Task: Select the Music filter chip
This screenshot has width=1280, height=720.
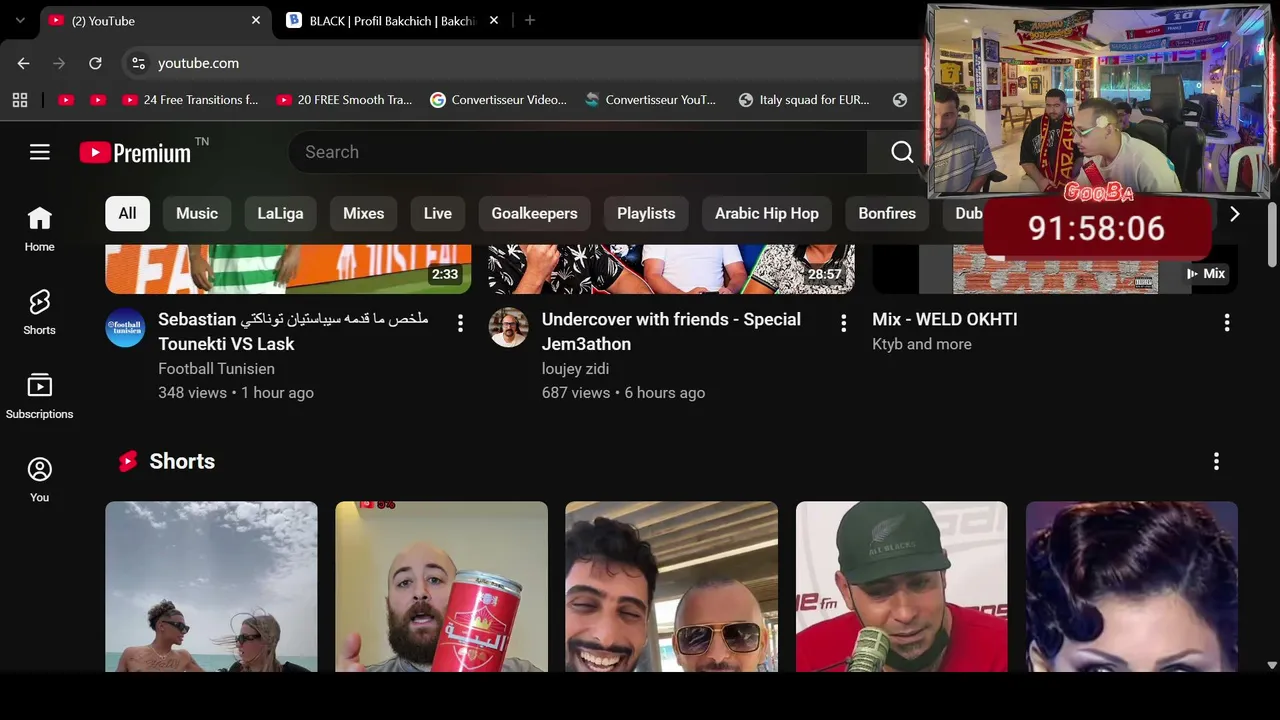Action: coord(197,213)
